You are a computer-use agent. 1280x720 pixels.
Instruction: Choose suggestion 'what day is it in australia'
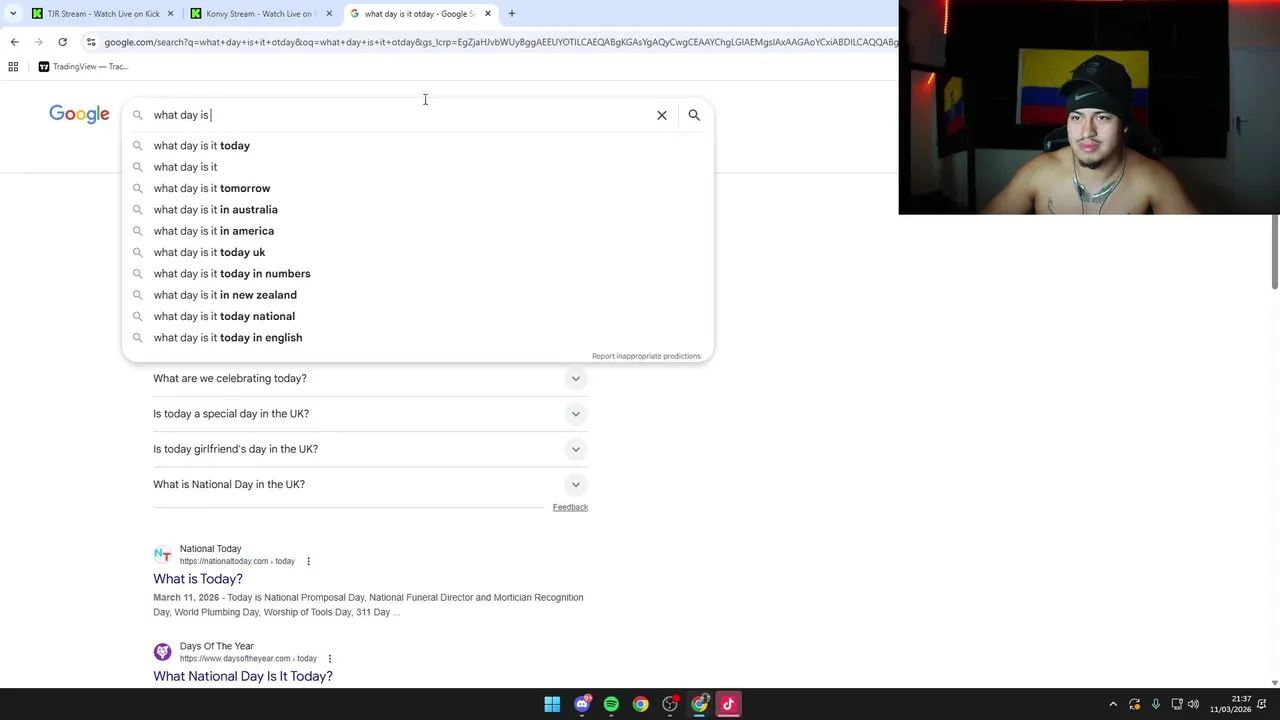tap(417, 210)
